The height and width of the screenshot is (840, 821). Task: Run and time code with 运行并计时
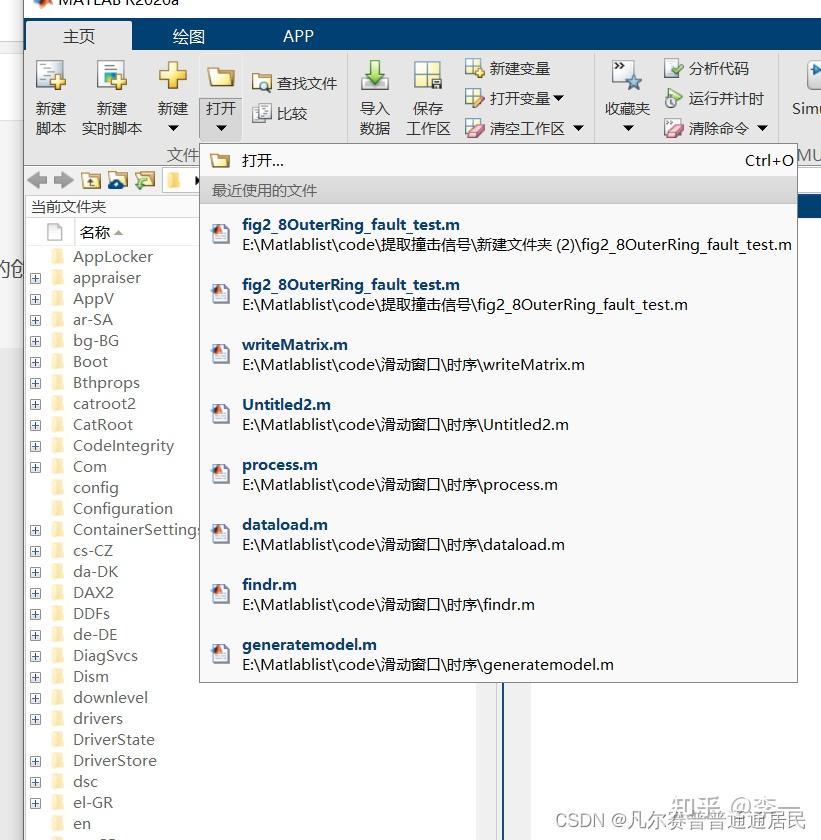click(x=718, y=99)
